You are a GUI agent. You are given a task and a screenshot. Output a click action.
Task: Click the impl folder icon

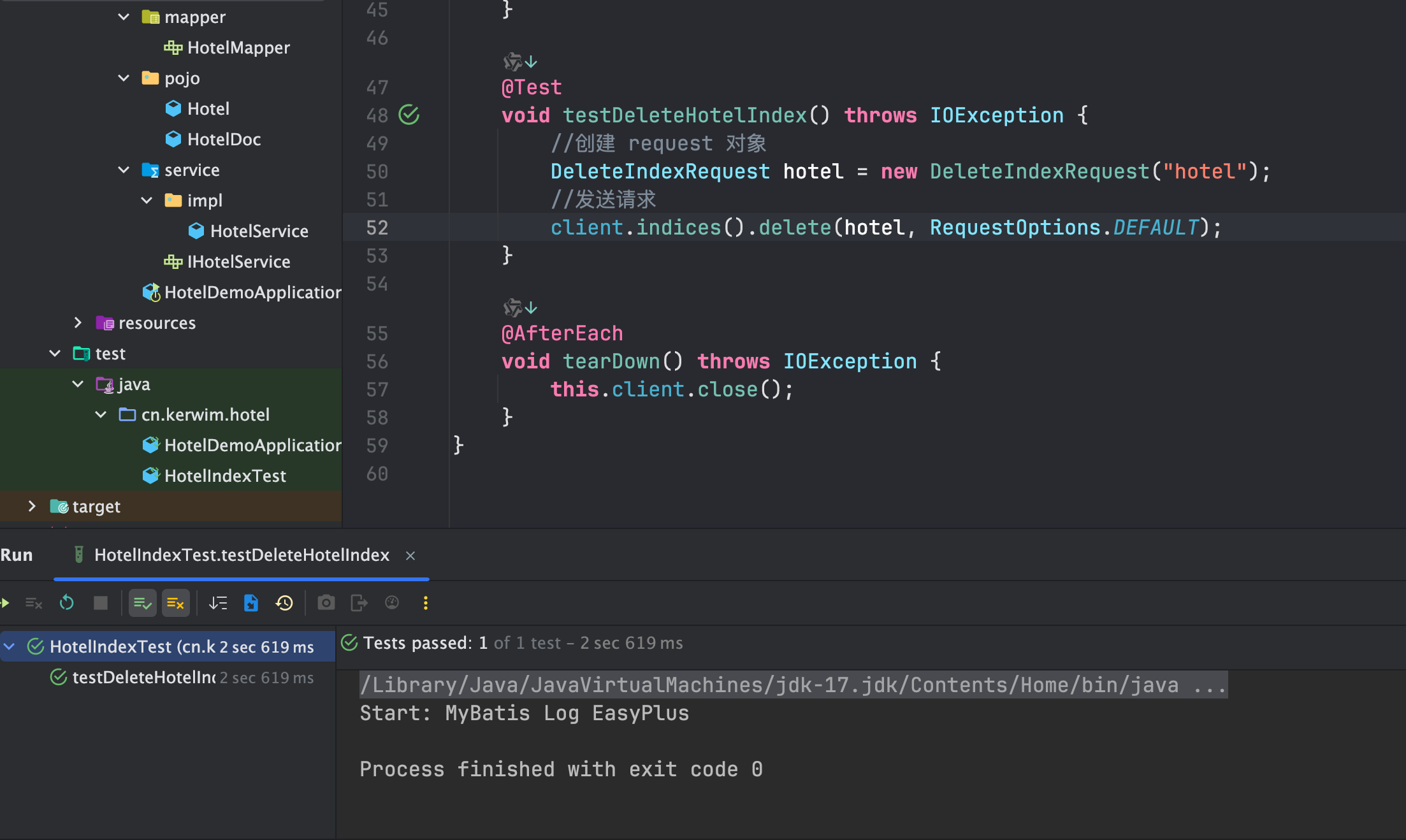tap(173, 201)
